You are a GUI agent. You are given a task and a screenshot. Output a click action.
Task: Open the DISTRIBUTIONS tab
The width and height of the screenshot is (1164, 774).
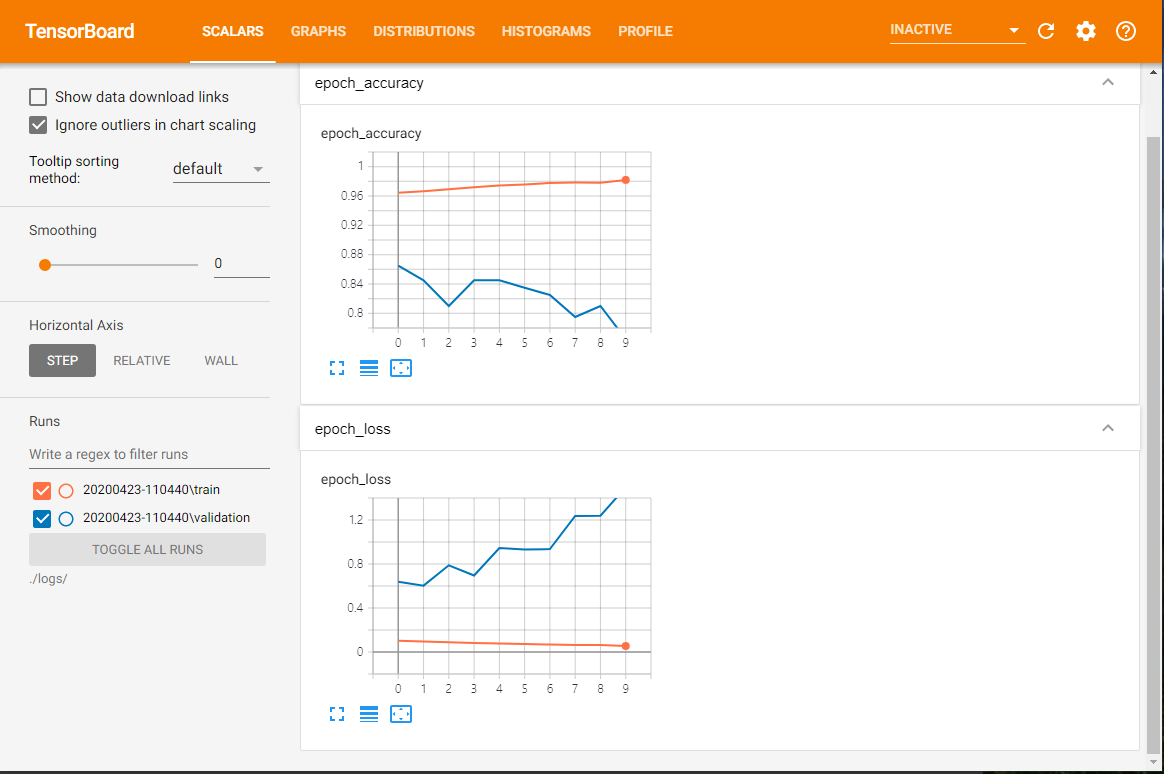[x=424, y=31]
